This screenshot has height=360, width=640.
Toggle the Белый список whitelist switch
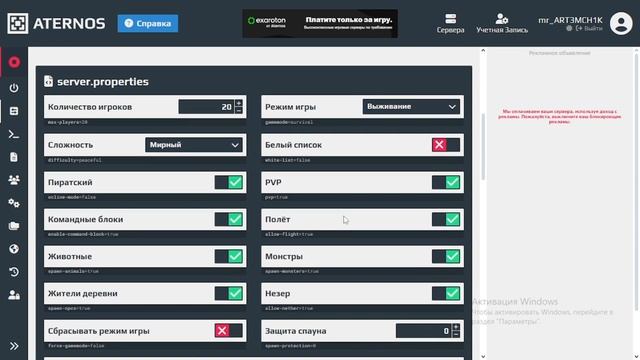point(446,145)
